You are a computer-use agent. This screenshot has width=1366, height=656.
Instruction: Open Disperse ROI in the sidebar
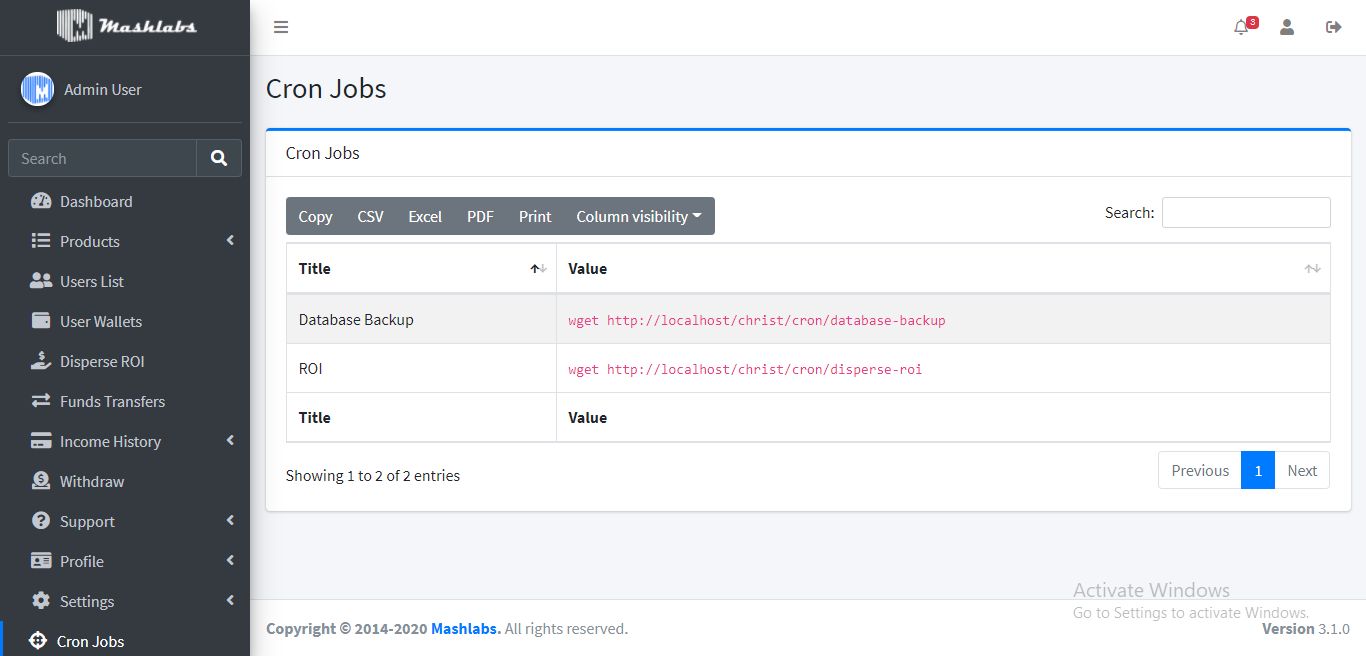[x=102, y=361]
